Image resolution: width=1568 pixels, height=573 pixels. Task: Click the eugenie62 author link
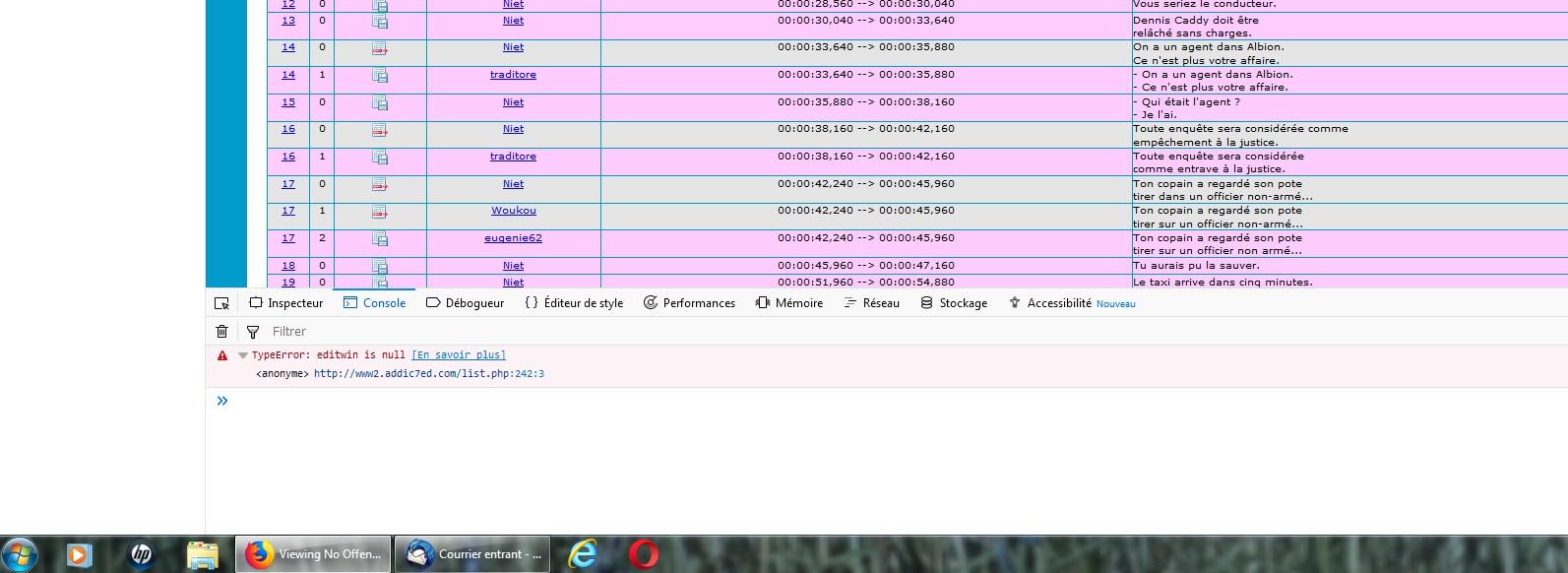point(513,238)
